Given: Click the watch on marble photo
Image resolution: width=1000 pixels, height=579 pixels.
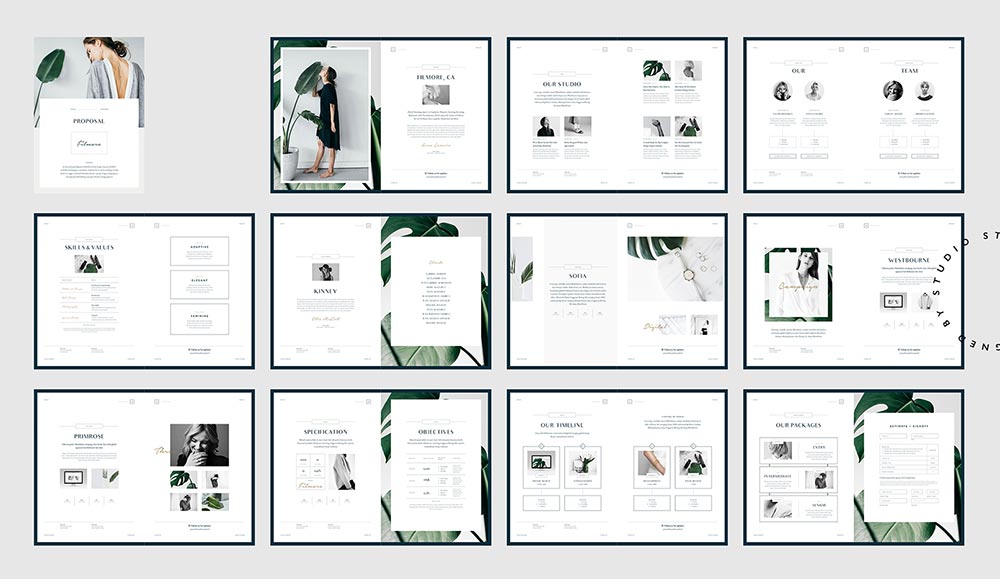Looking at the screenshot, I should [x=675, y=269].
